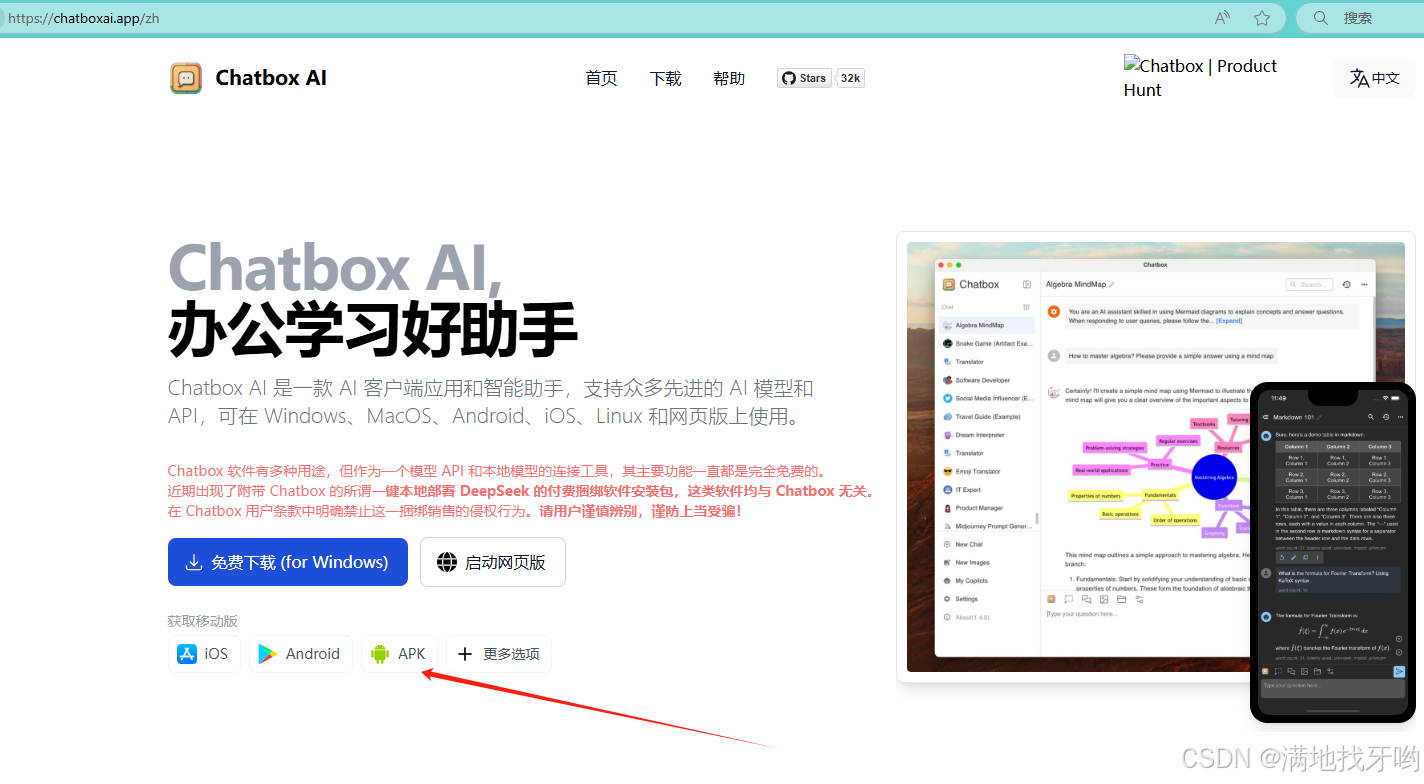
Task: Click the Android Google Play button
Action: click(301, 654)
